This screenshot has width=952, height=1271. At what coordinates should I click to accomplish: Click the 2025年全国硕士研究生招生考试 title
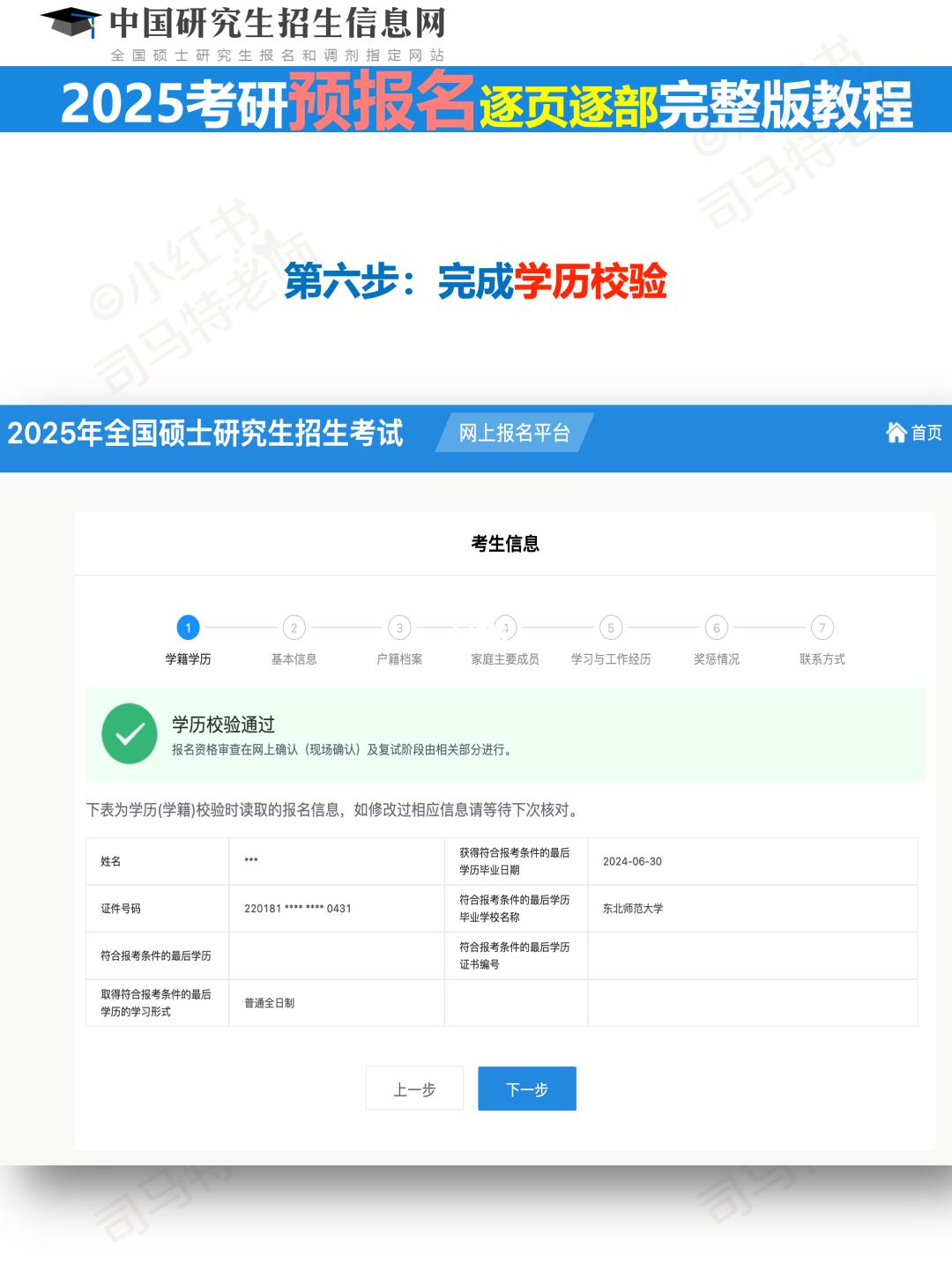pyautogui.click(x=205, y=433)
